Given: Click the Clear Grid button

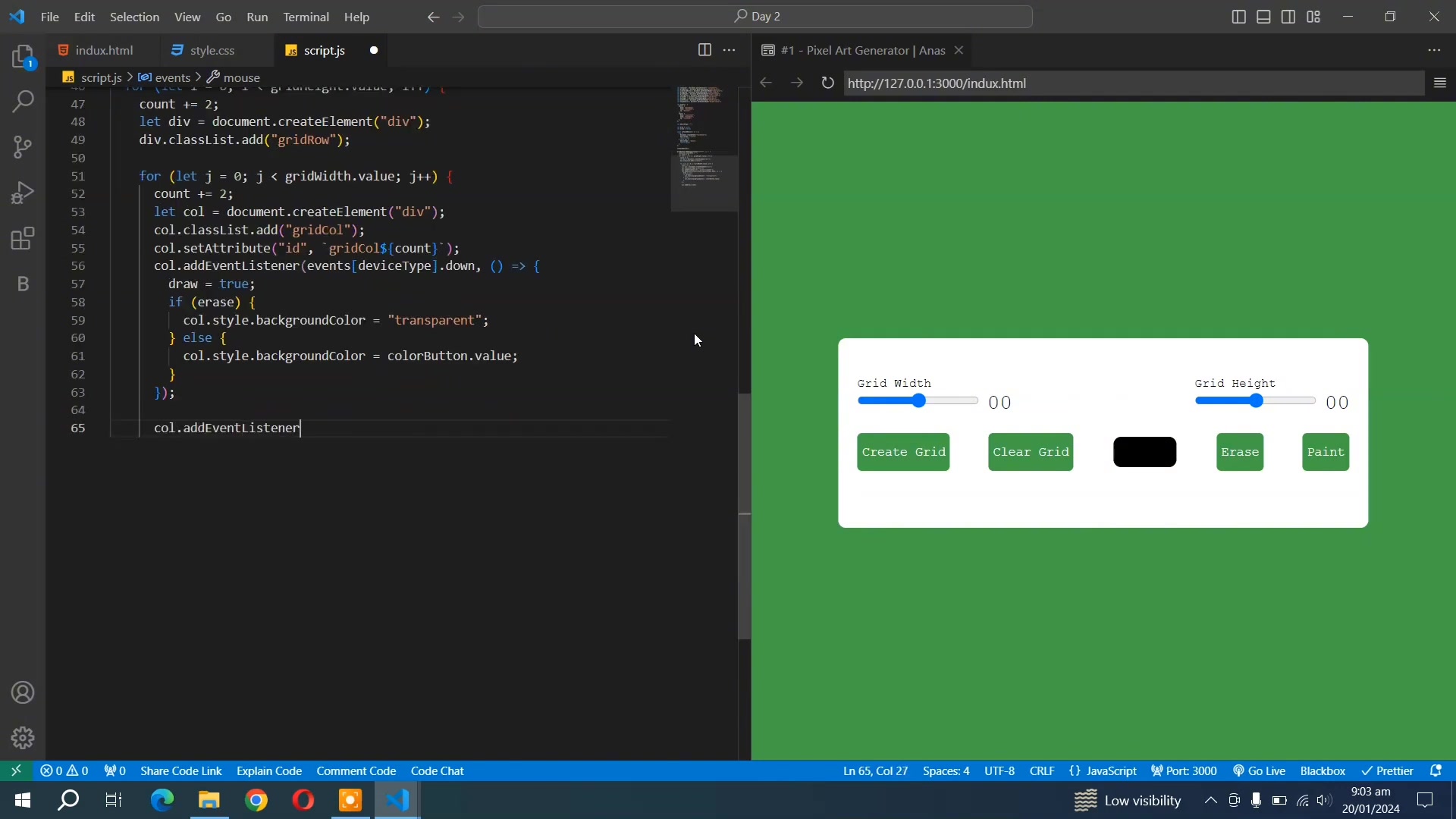Looking at the screenshot, I should [1031, 453].
